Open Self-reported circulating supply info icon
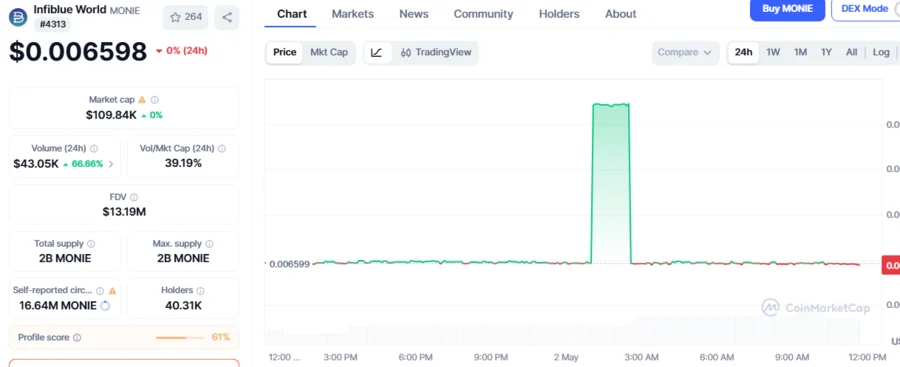900x367 pixels. pyautogui.click(x=100, y=291)
